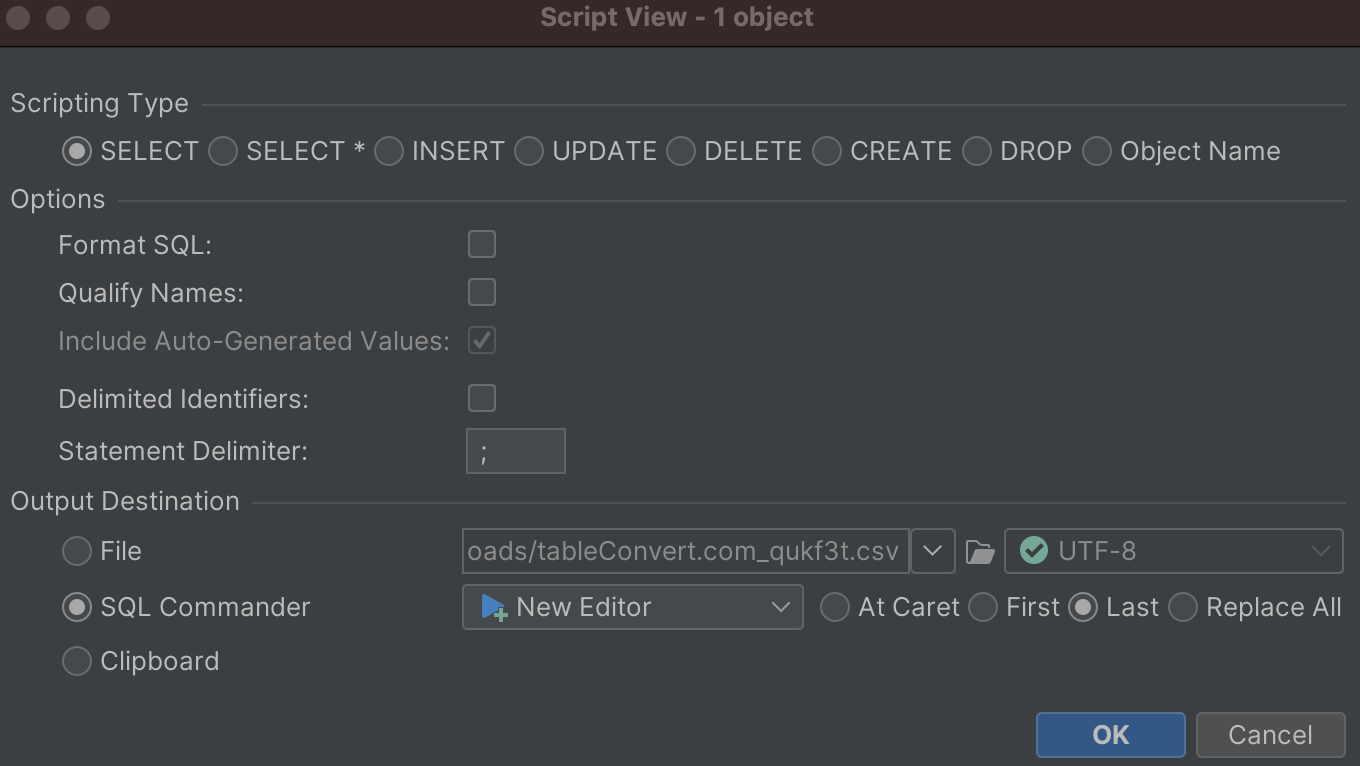Select File as output destination
The image size is (1360, 766).
click(76, 551)
